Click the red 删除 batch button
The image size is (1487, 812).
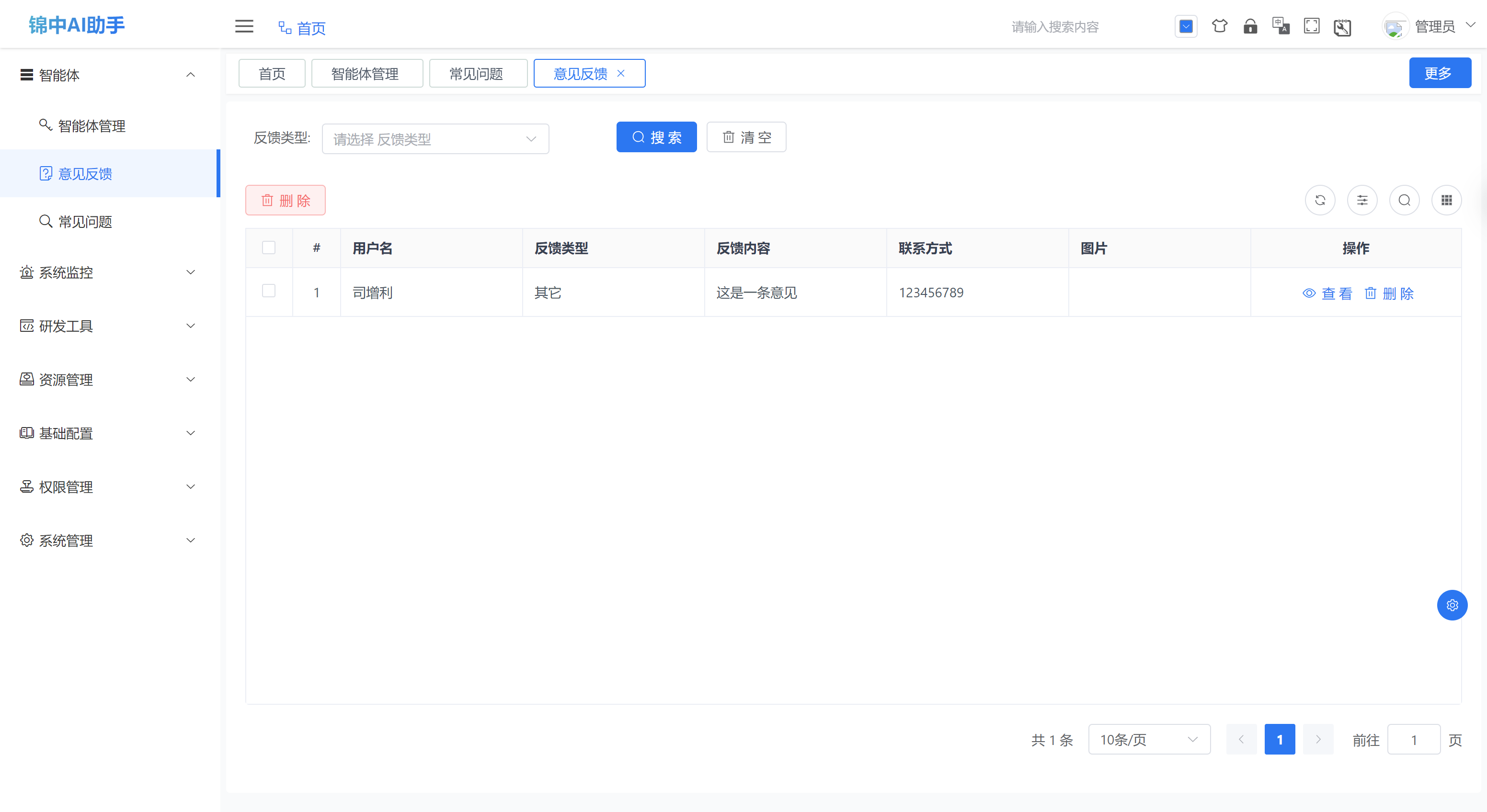[285, 201]
